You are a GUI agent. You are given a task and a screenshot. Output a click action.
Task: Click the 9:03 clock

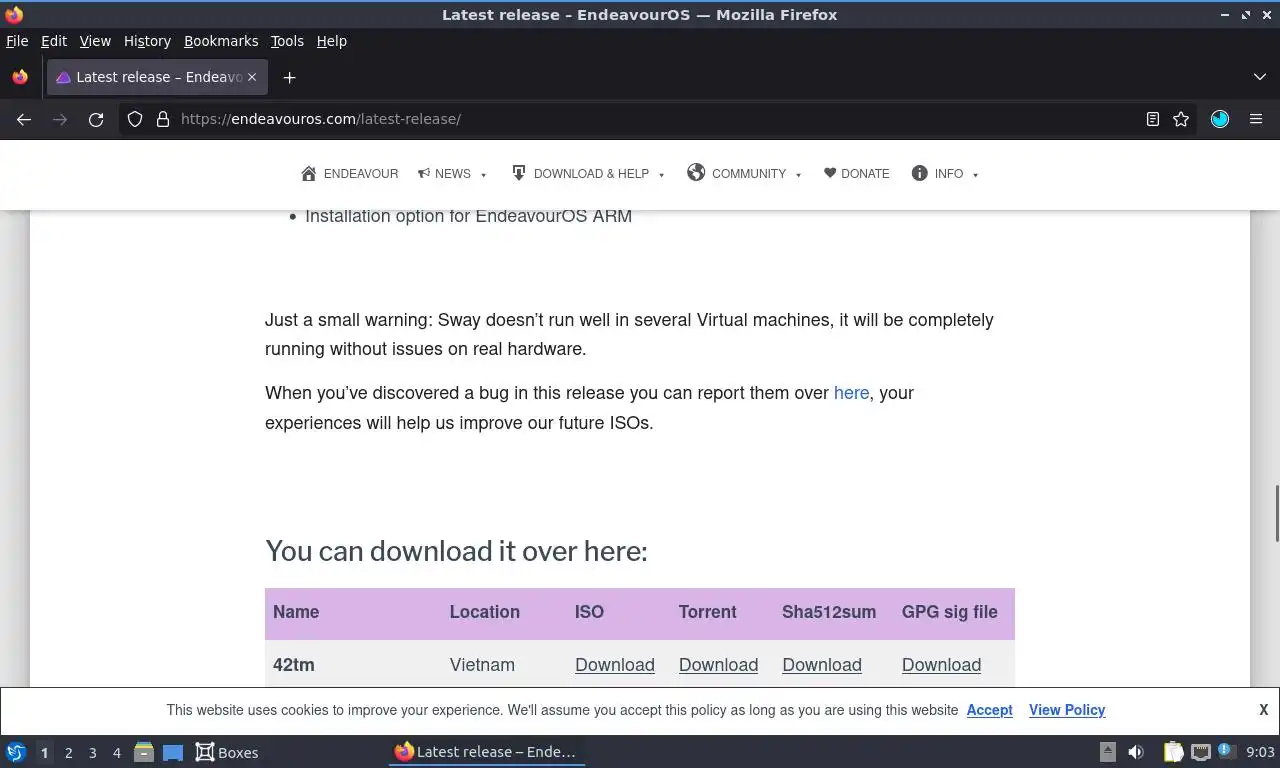1260,752
